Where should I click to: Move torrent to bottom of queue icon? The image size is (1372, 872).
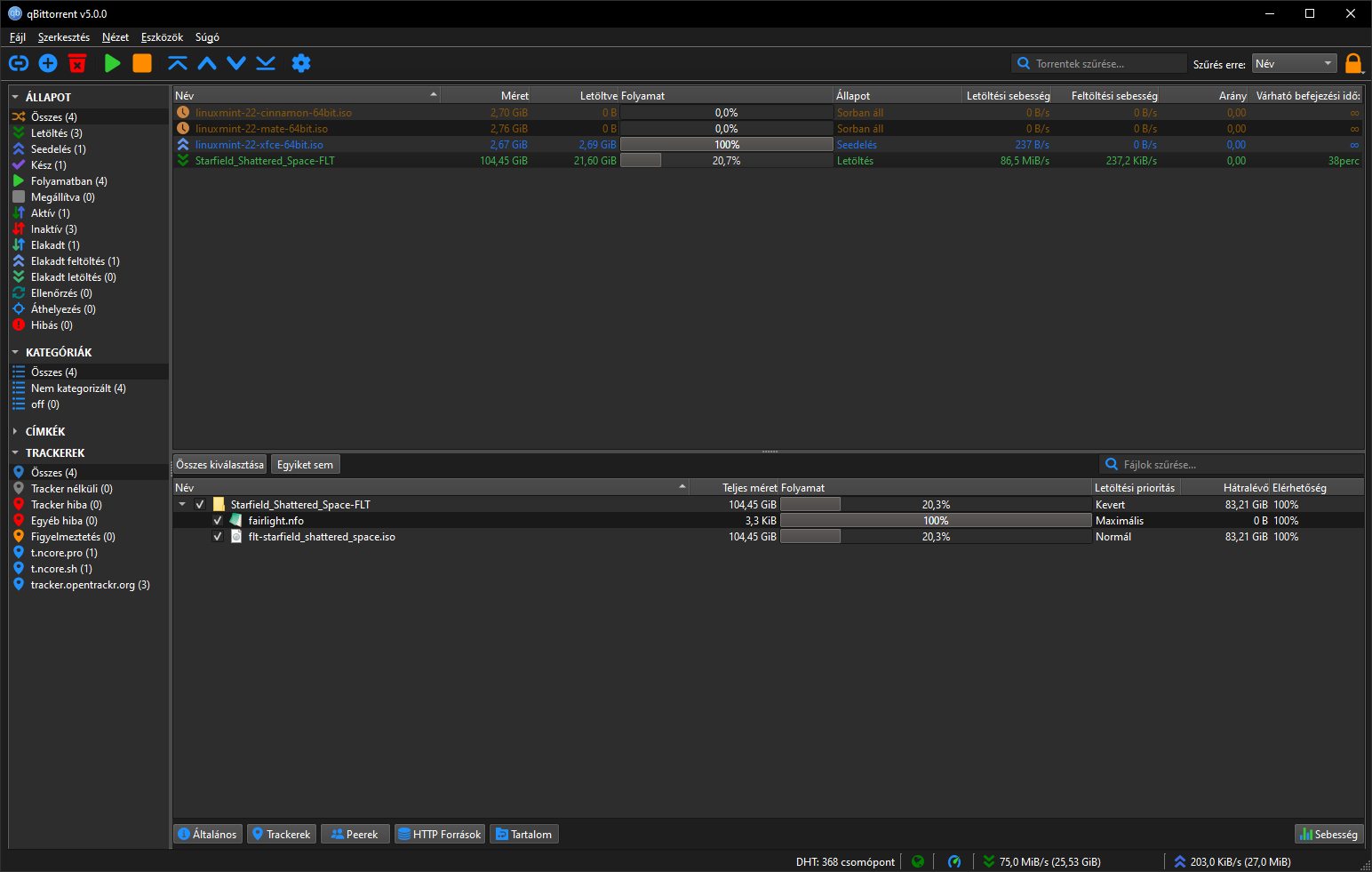pyautogui.click(x=266, y=63)
